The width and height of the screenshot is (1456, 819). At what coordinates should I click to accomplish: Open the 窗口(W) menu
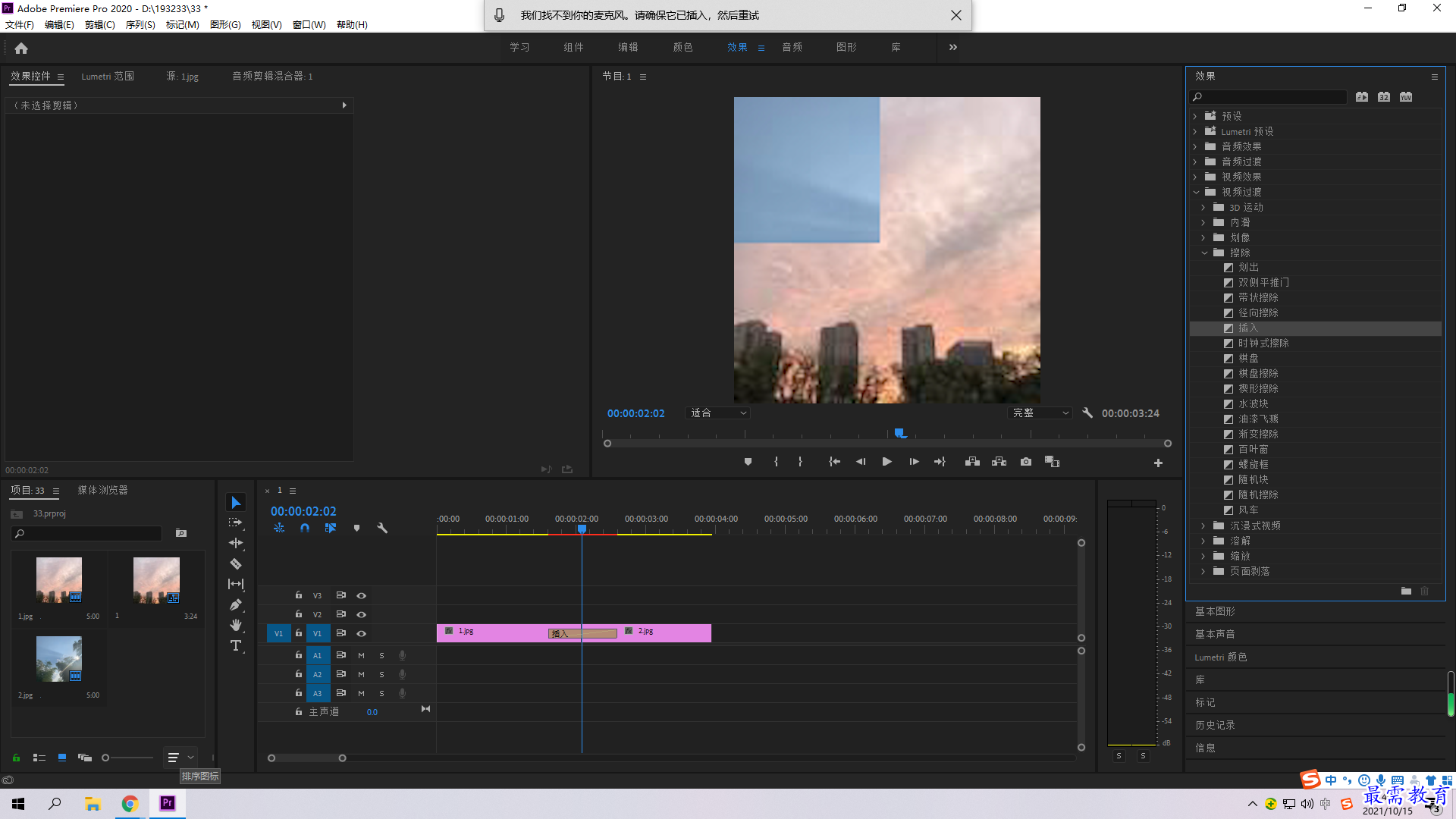tap(309, 25)
